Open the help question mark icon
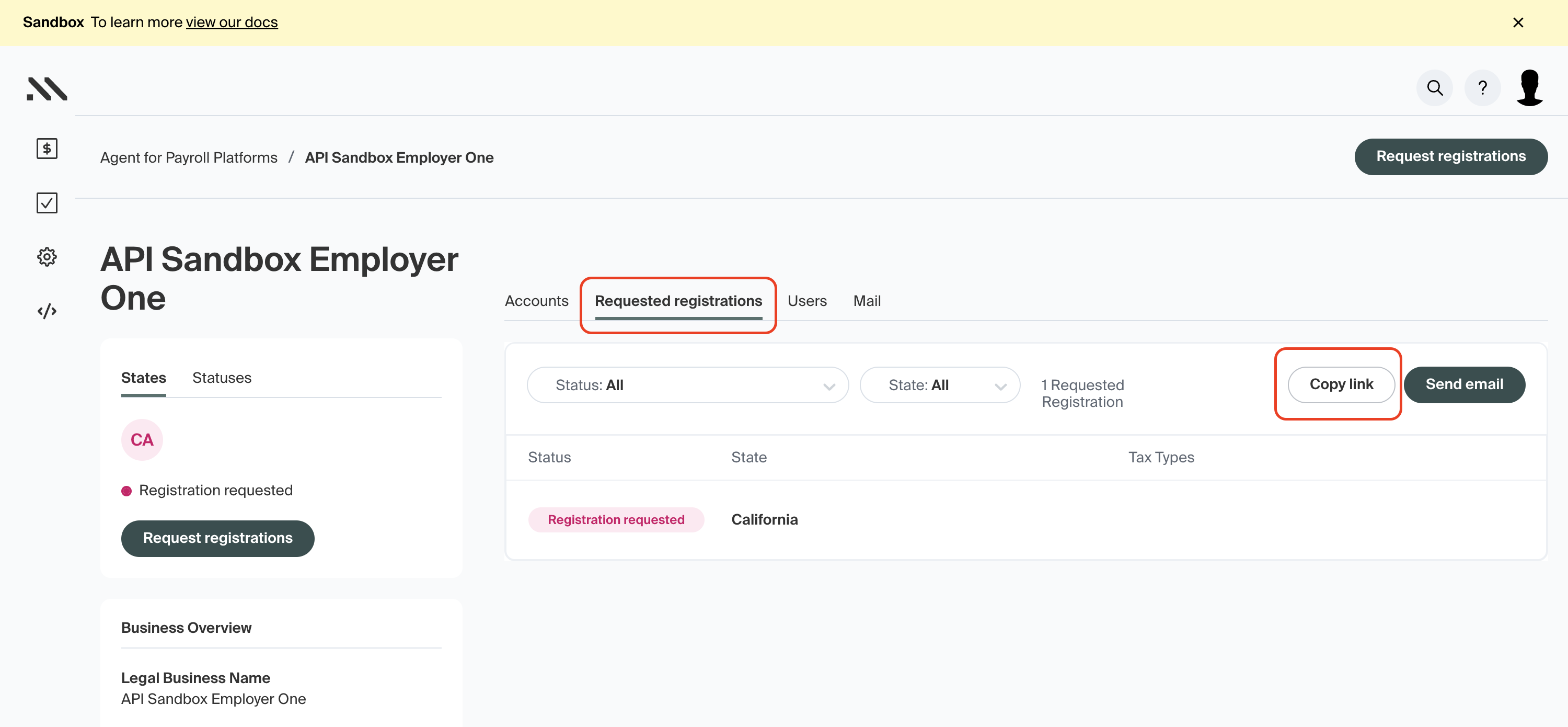The height and width of the screenshot is (727, 1568). click(1482, 88)
